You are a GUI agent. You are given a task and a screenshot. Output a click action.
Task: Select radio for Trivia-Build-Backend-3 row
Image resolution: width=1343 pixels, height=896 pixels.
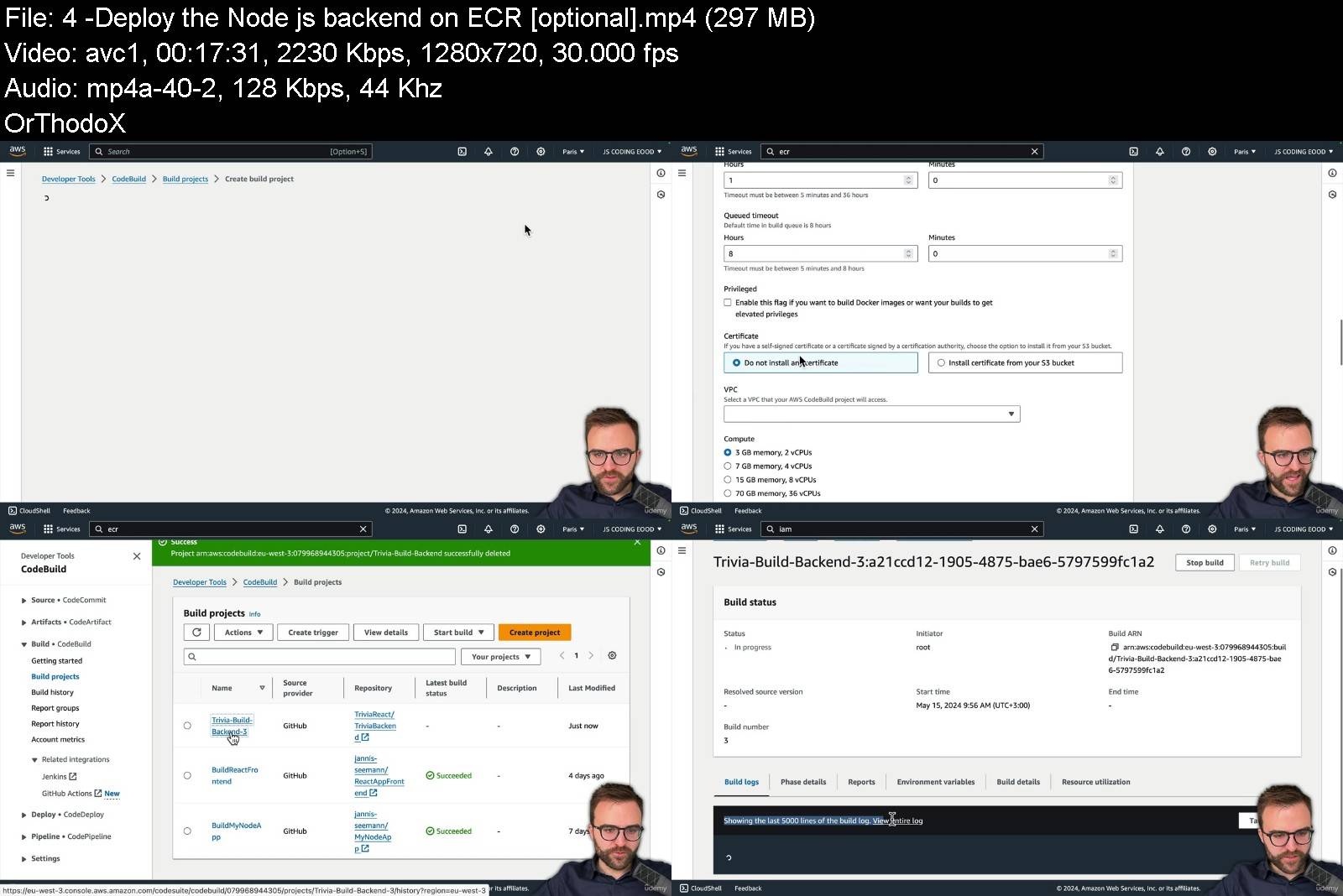pyautogui.click(x=187, y=726)
